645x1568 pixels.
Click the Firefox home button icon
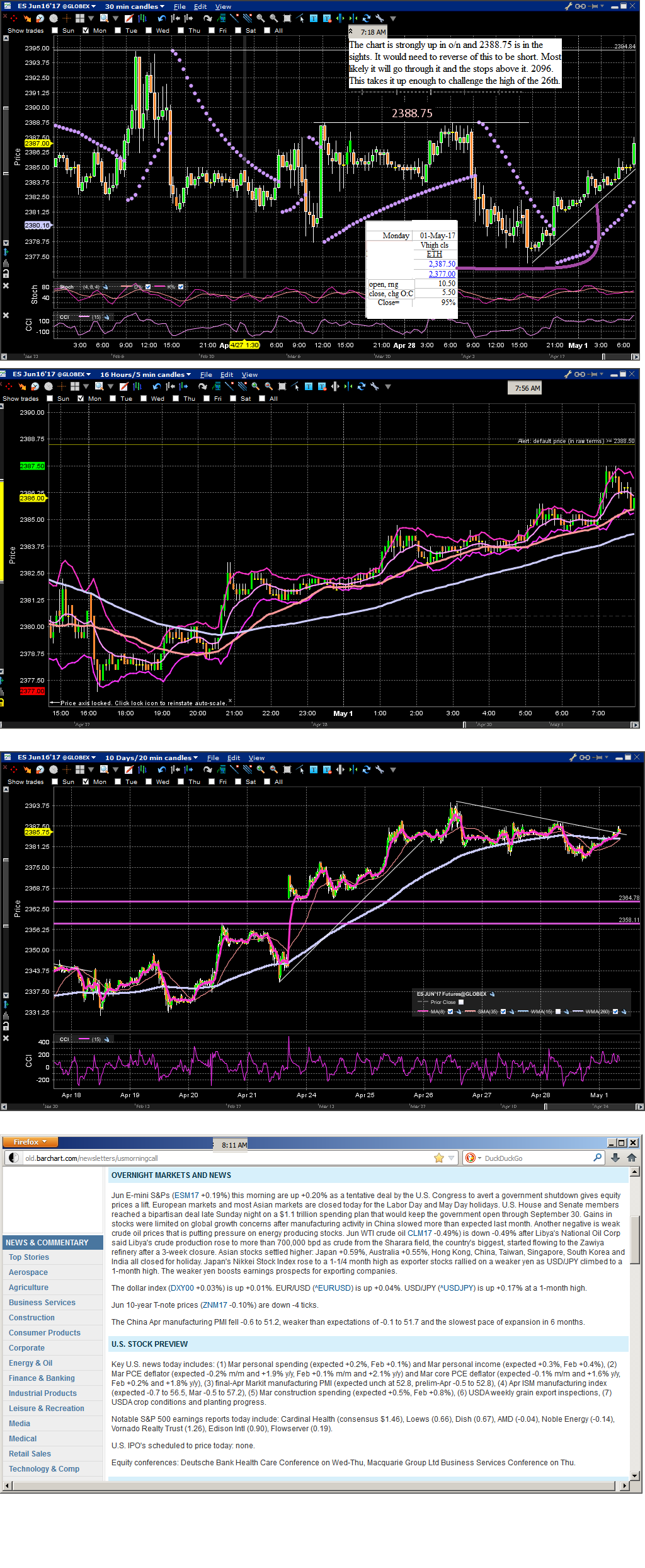632,1158
